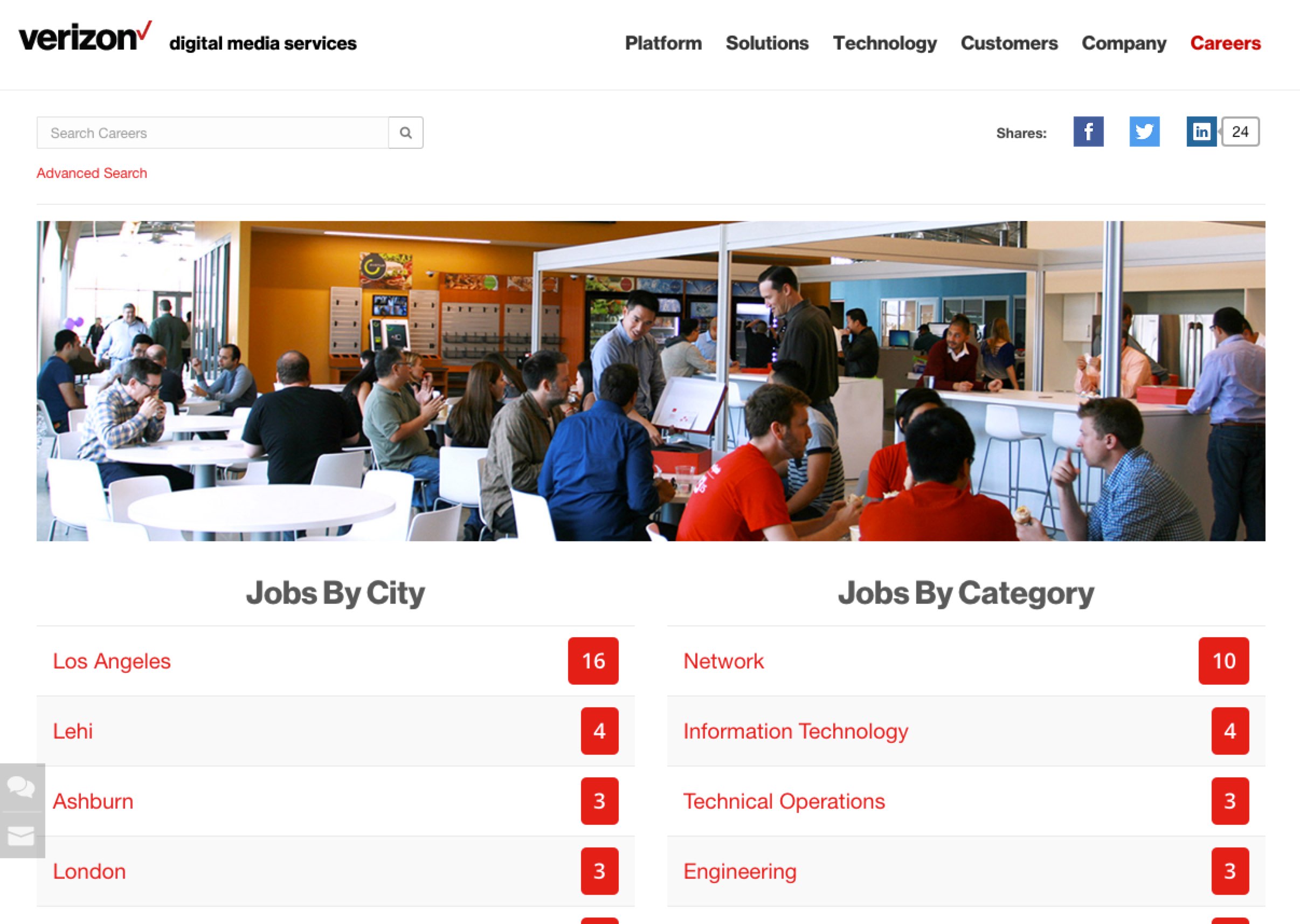Click the search magnifier icon
This screenshot has width=1300, height=924.
406,133
